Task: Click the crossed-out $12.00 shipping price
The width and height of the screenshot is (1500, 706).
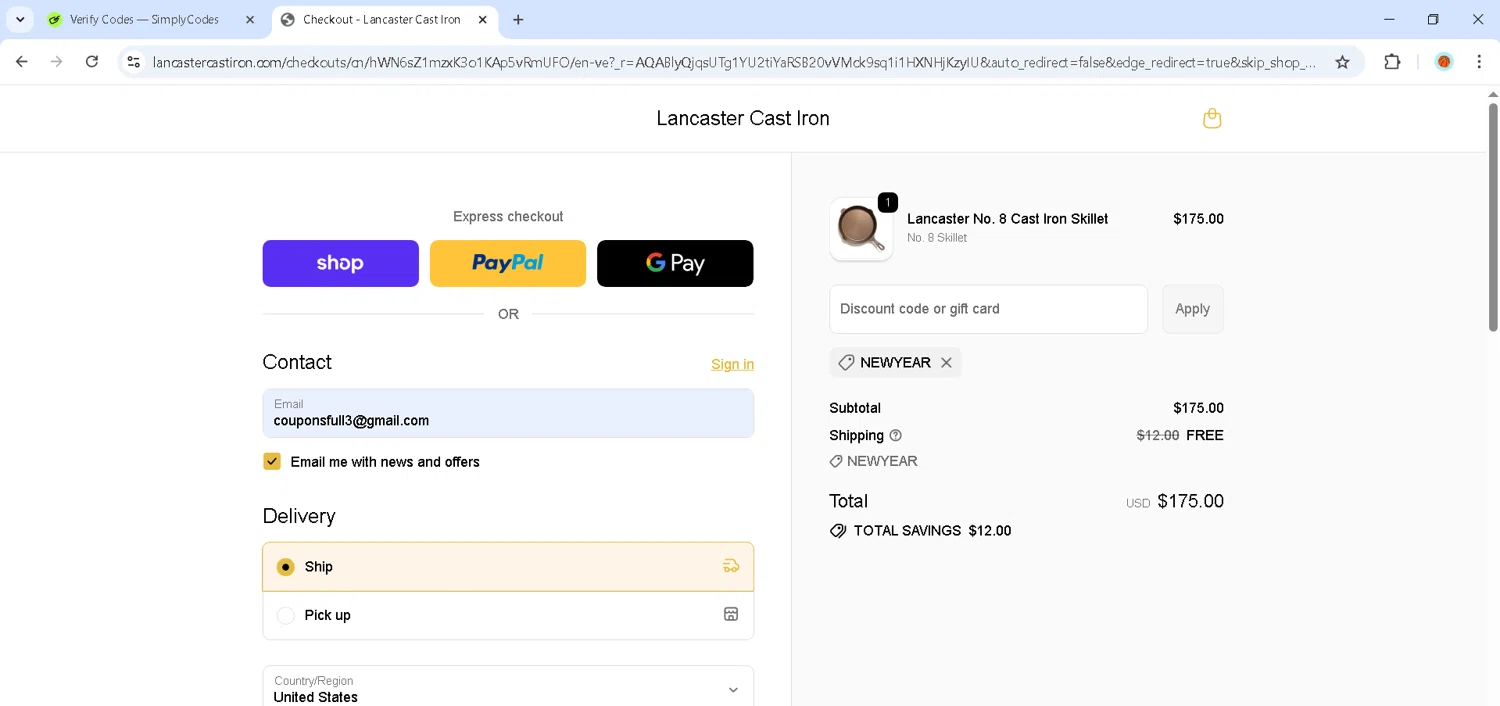Action: 1158,435
